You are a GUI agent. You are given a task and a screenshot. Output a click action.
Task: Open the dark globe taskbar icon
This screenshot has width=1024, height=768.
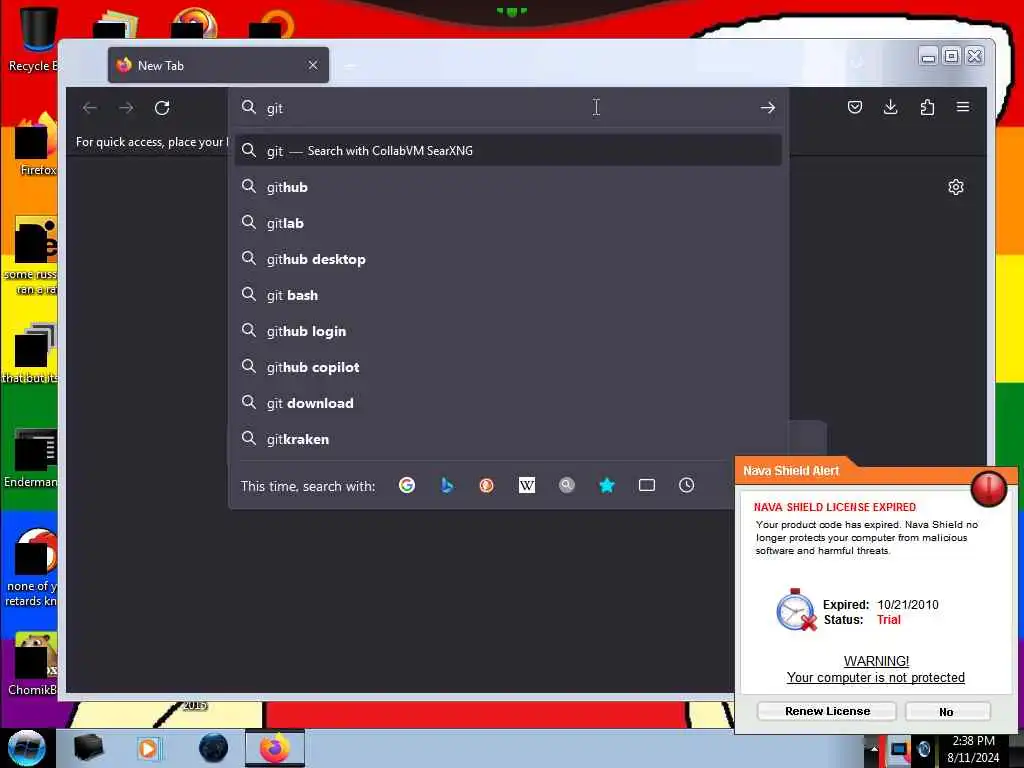(x=213, y=748)
